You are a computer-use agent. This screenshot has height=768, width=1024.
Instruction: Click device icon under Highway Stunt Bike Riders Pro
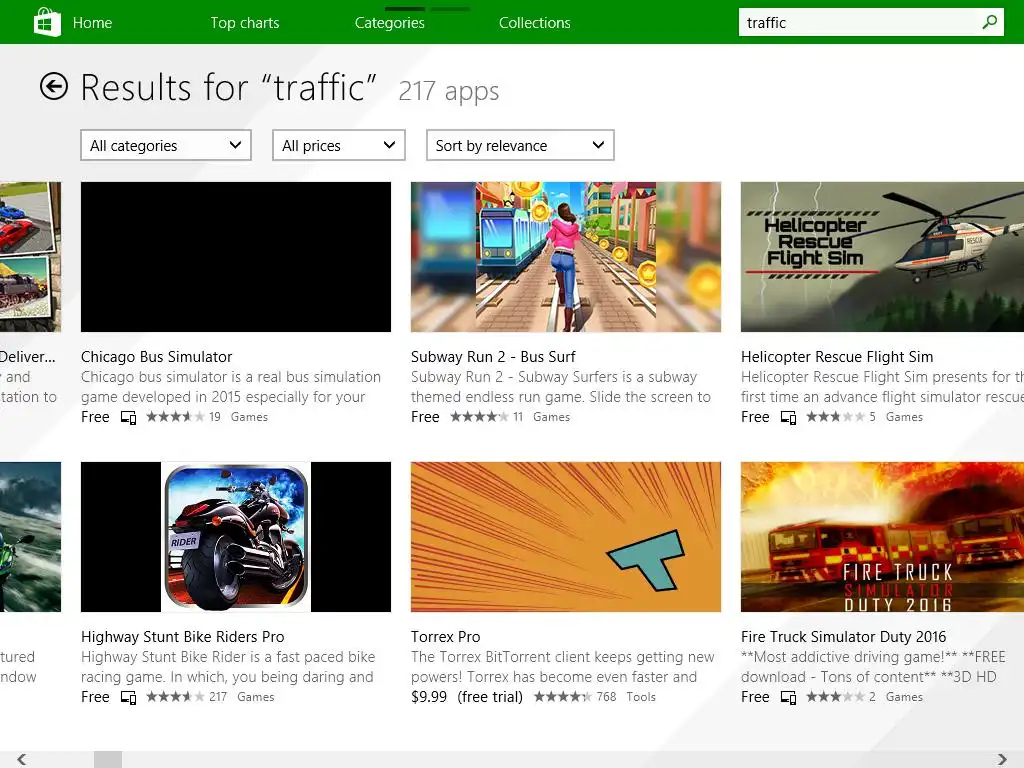click(129, 697)
